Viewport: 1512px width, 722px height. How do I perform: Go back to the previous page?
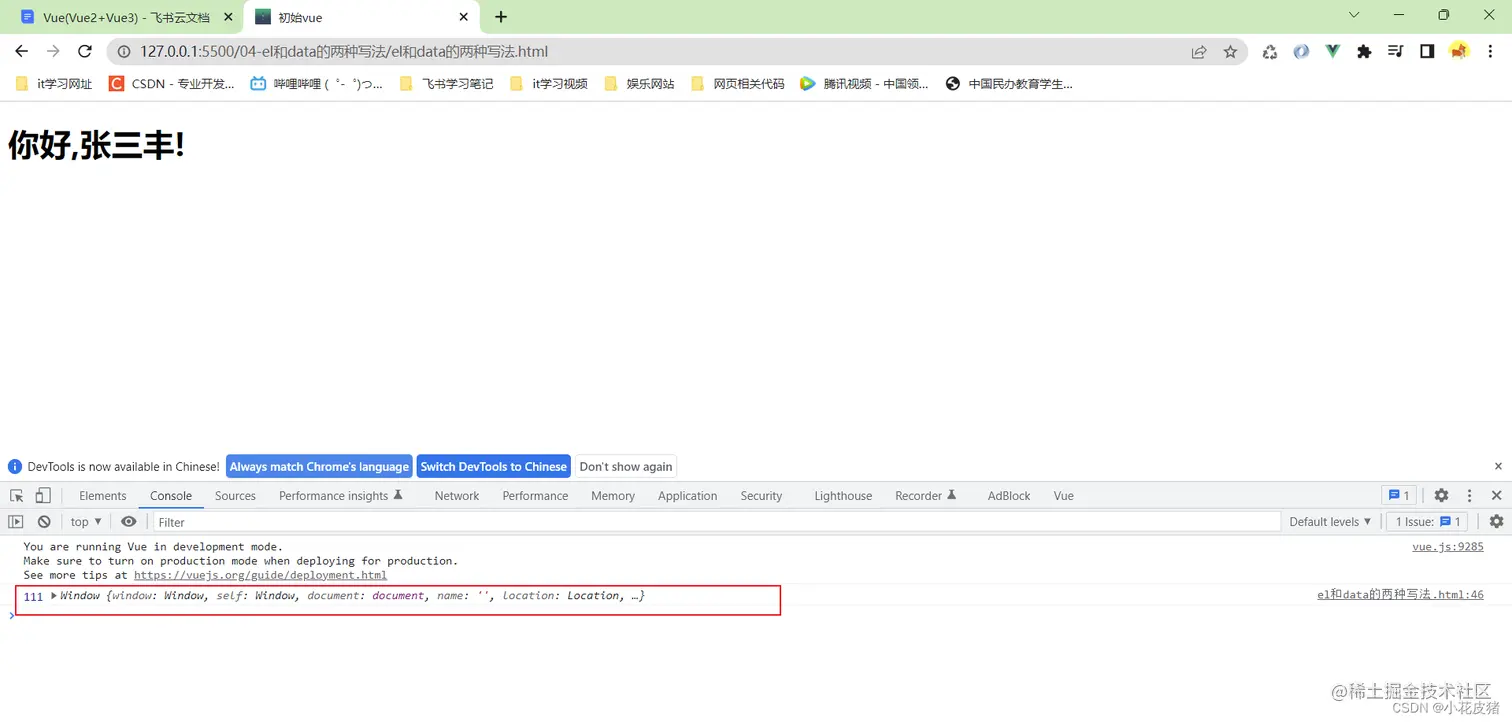pos(22,52)
